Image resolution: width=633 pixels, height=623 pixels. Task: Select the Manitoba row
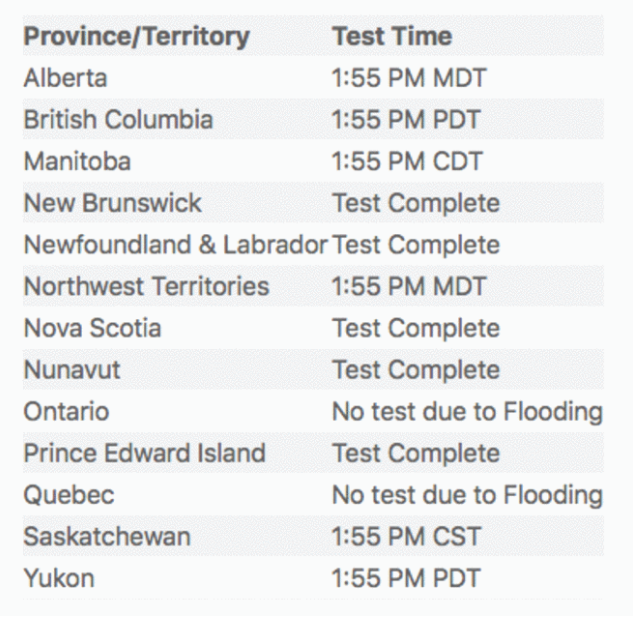pyautogui.click(x=313, y=161)
